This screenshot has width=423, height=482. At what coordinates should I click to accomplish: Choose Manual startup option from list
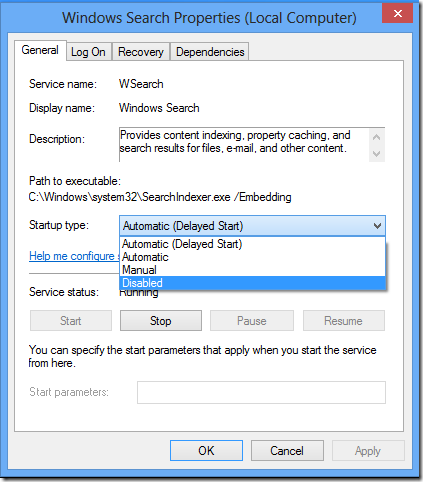tap(252, 270)
